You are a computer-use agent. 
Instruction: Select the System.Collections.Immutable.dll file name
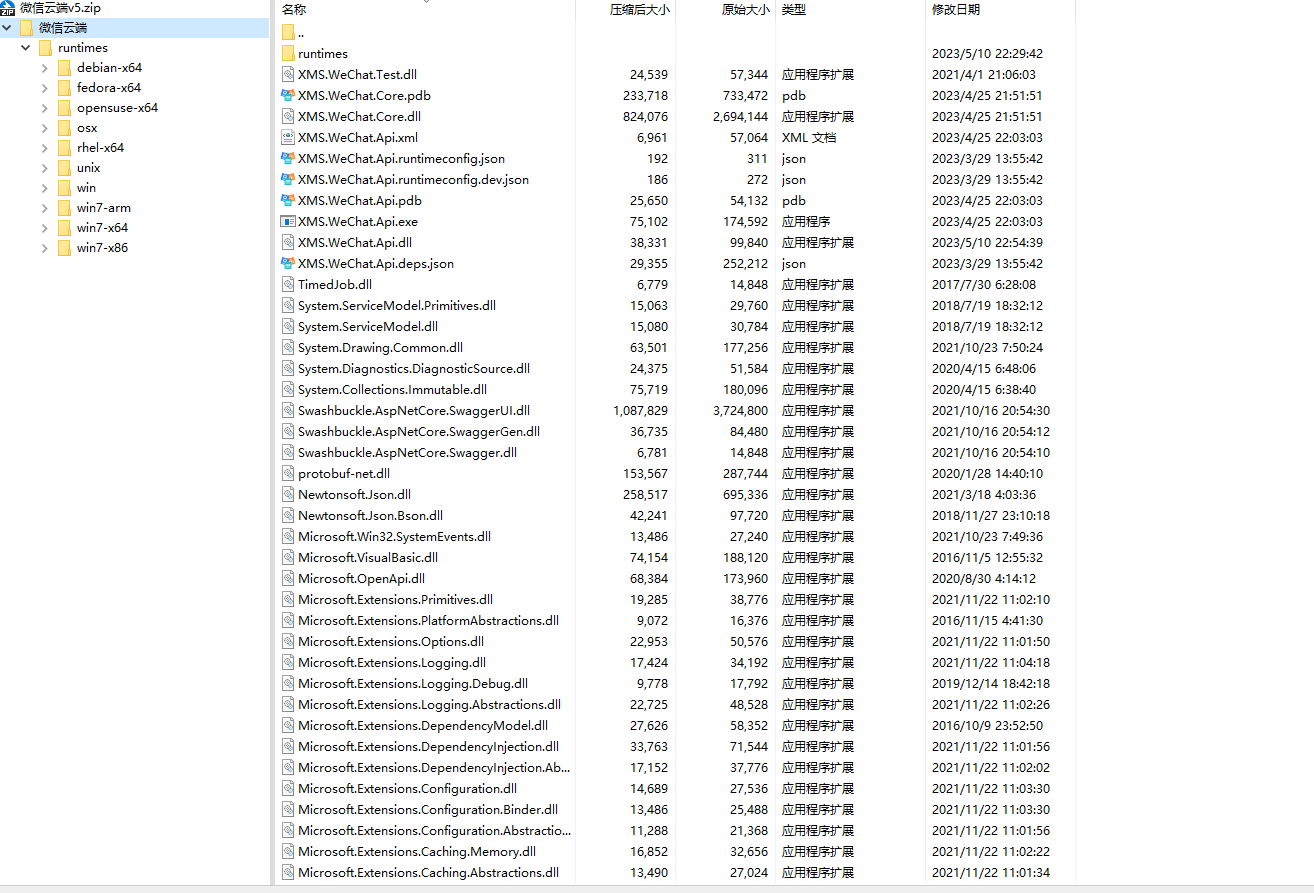click(x=392, y=390)
